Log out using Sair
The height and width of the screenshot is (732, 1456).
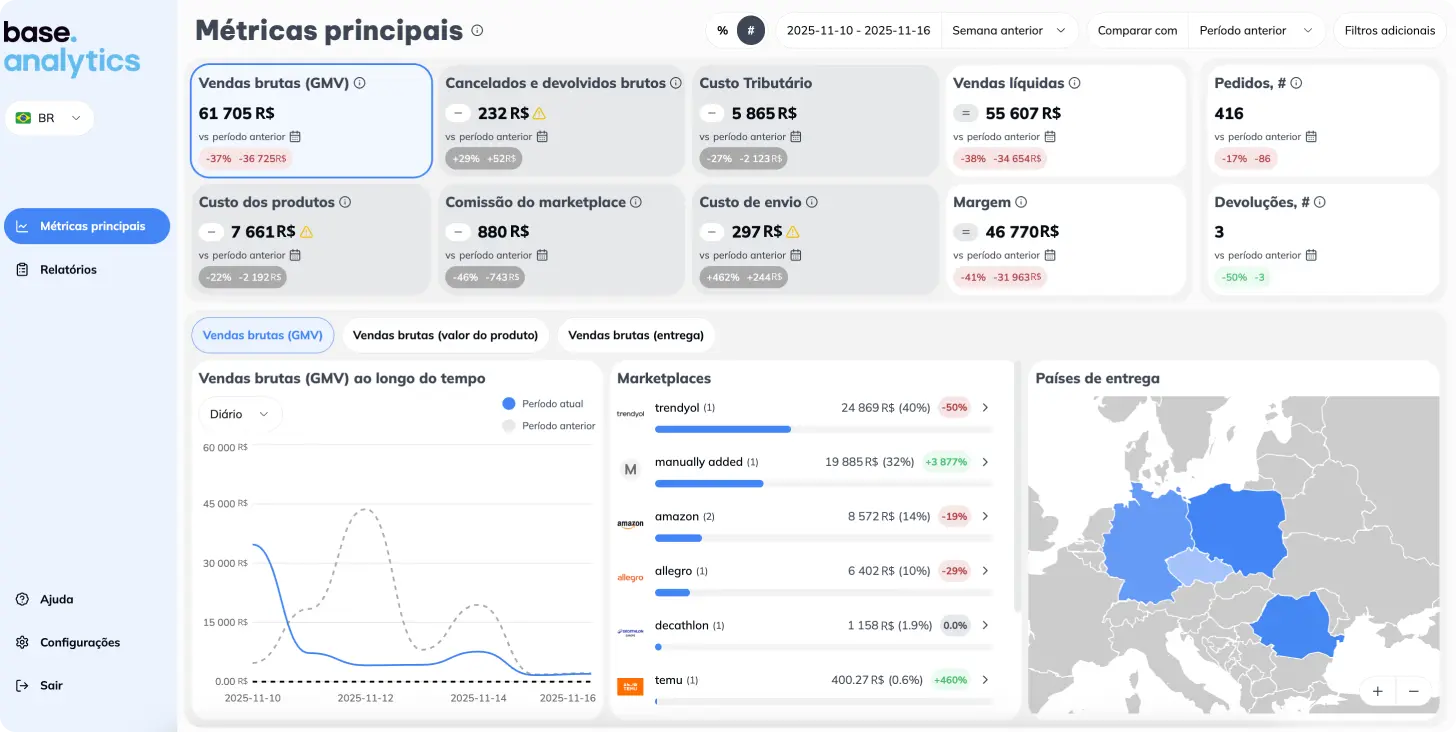coord(40,686)
